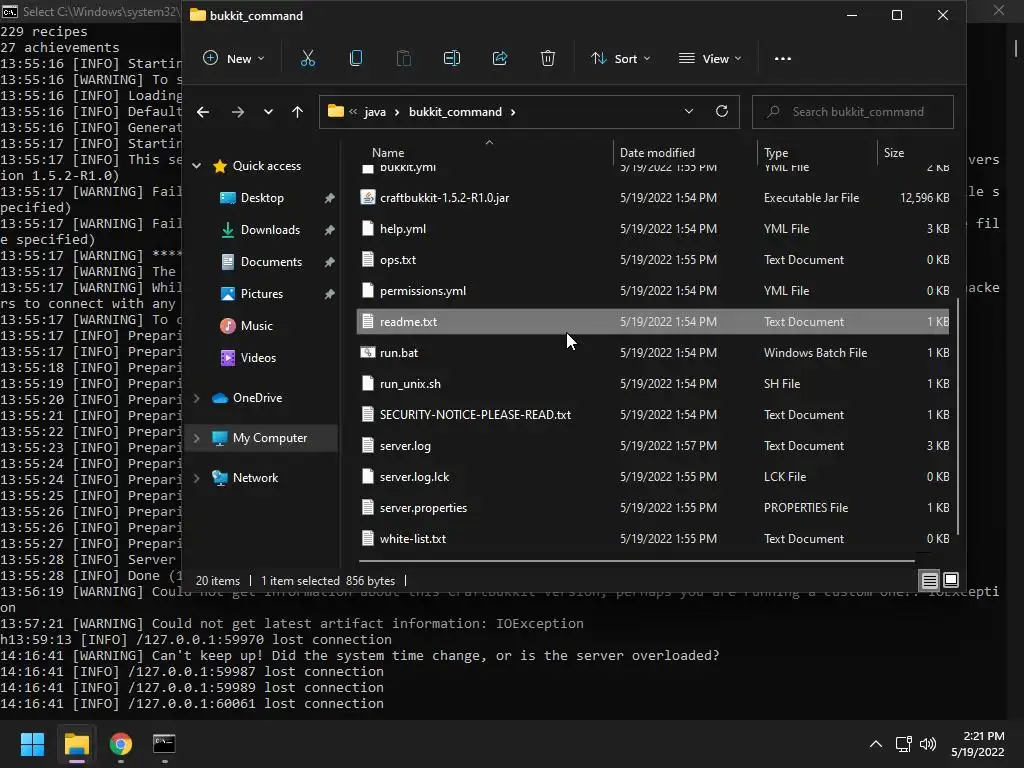Viewport: 1024px width, 768px height.
Task: Switch to large thumbnails view icon
Action: pos(951,580)
